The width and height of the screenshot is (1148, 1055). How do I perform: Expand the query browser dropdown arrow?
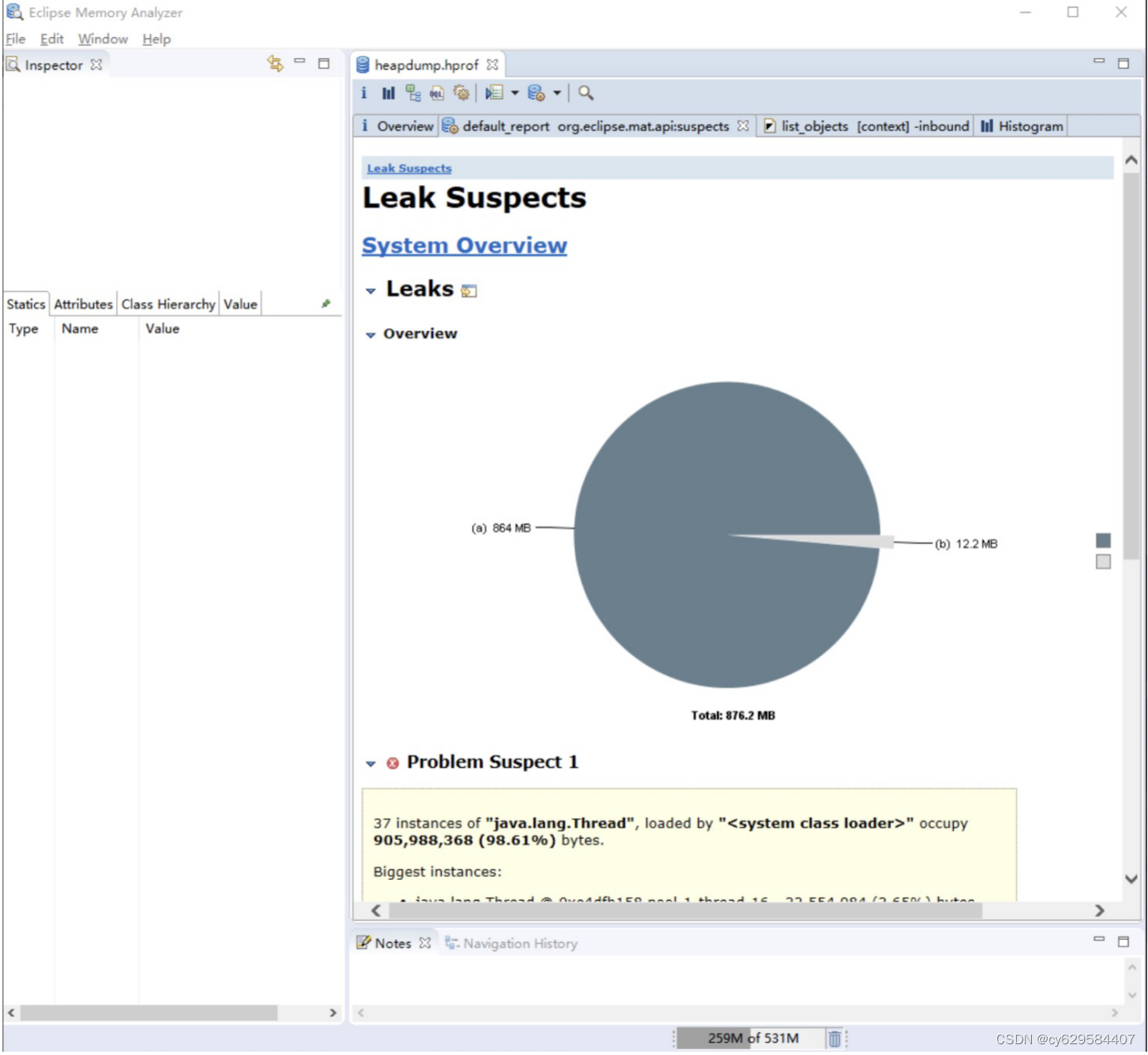coord(557,93)
